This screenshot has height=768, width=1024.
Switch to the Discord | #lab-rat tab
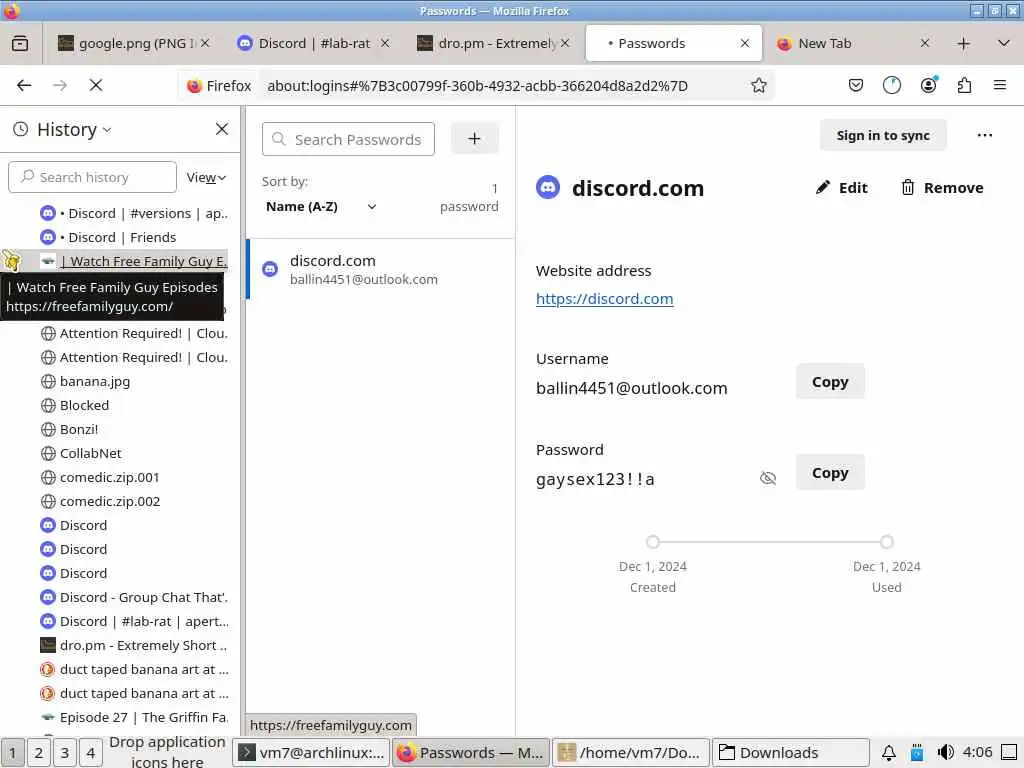[313, 44]
